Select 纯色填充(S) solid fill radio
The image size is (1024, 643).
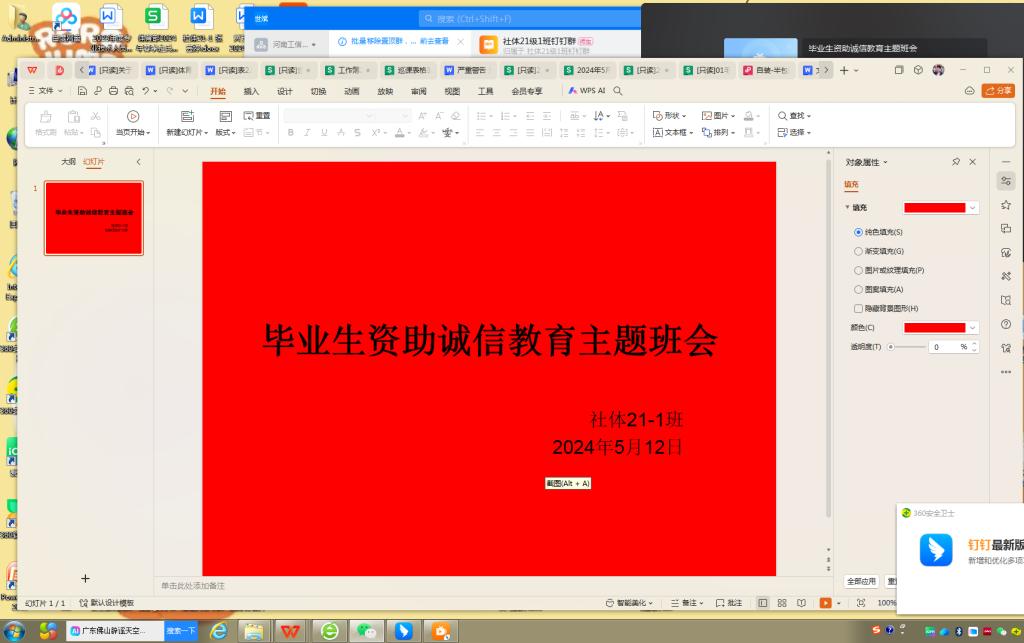tap(858, 232)
